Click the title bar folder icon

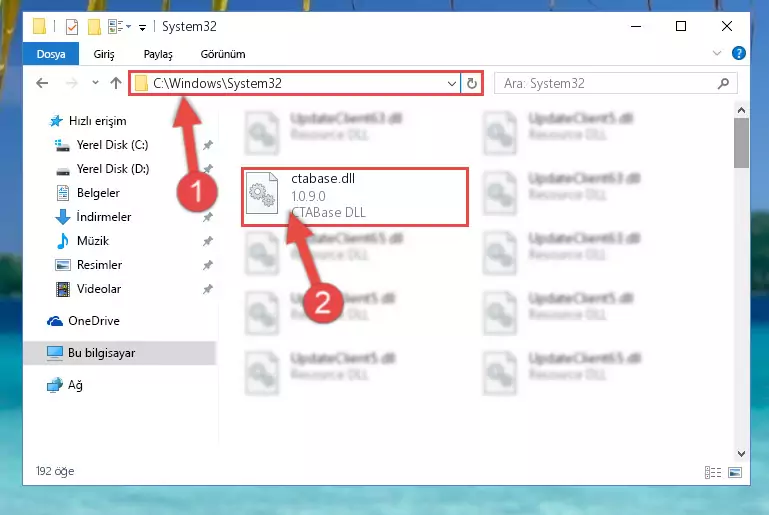click(x=39, y=26)
